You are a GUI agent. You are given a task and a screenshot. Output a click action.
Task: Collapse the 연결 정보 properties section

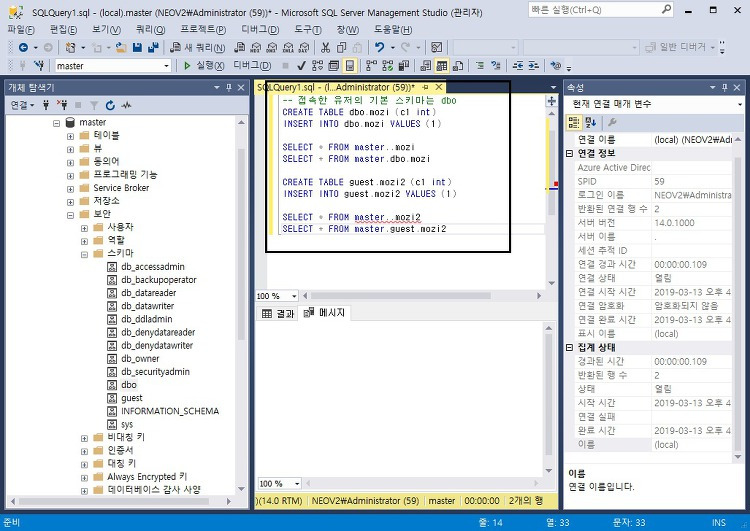(569, 154)
